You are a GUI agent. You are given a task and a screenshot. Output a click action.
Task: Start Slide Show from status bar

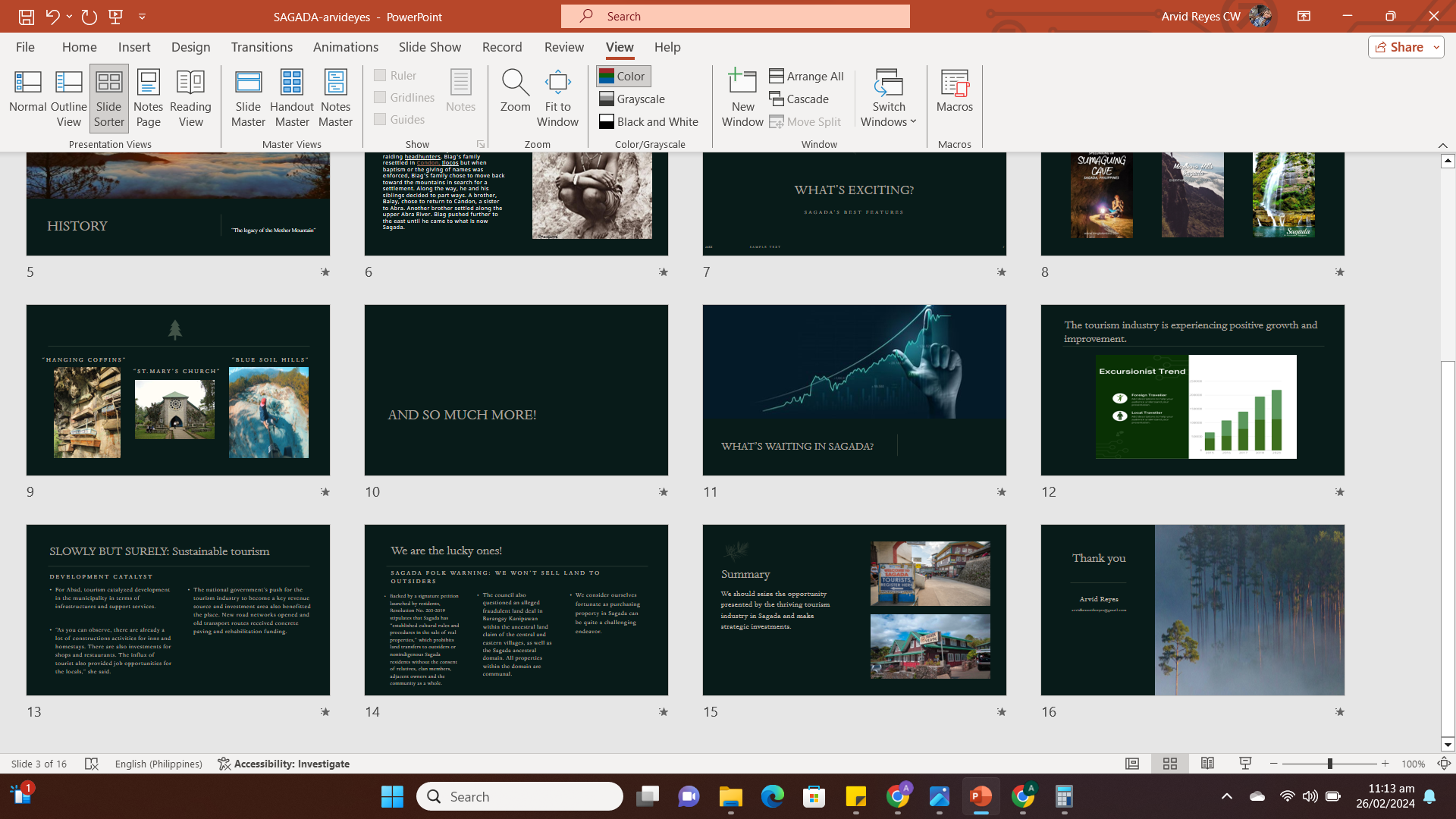tap(1245, 764)
